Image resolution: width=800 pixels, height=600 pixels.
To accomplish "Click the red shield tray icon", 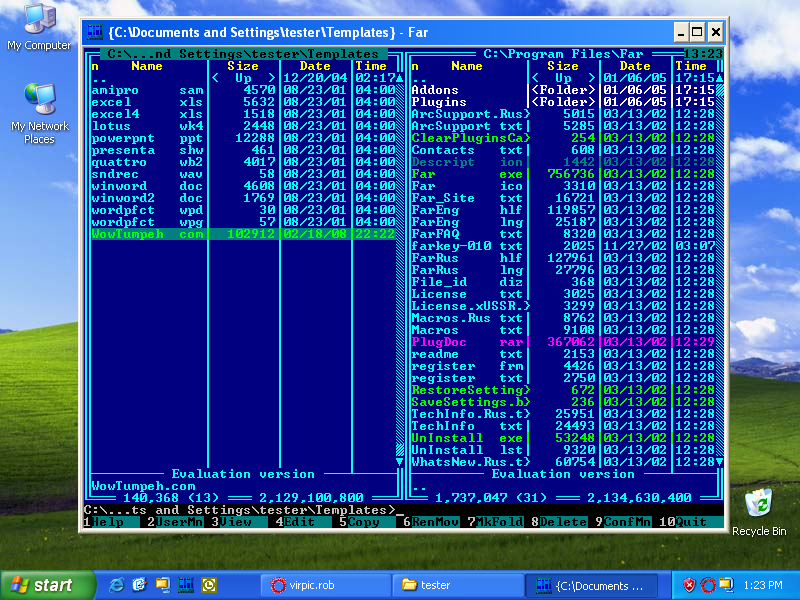I will coord(689,585).
